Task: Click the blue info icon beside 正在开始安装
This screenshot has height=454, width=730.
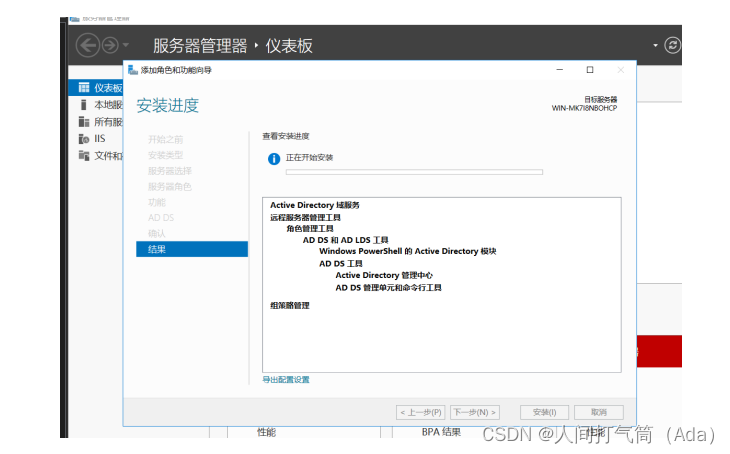Action: point(274,159)
